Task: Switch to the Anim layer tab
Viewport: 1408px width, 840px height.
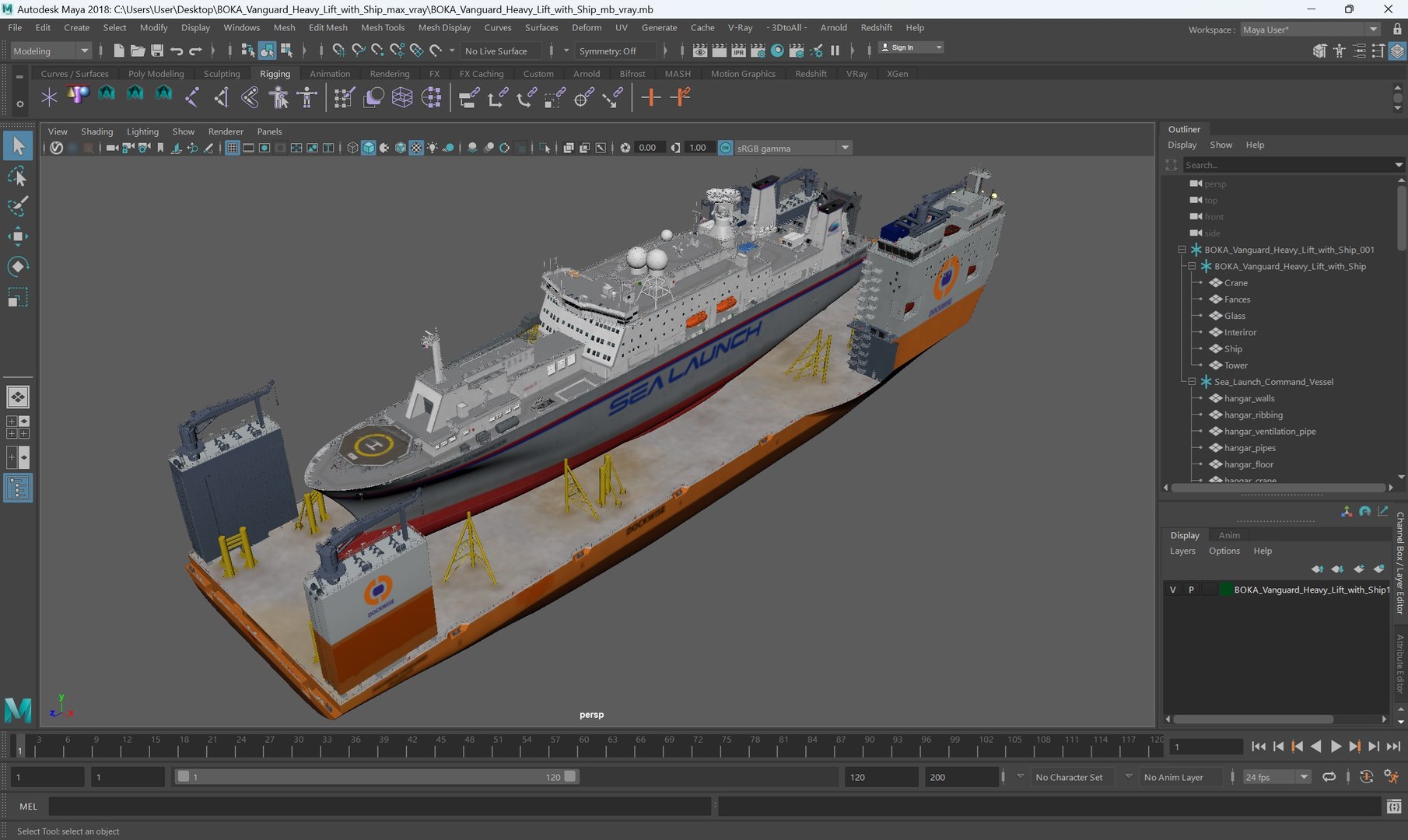Action: pos(1229,535)
